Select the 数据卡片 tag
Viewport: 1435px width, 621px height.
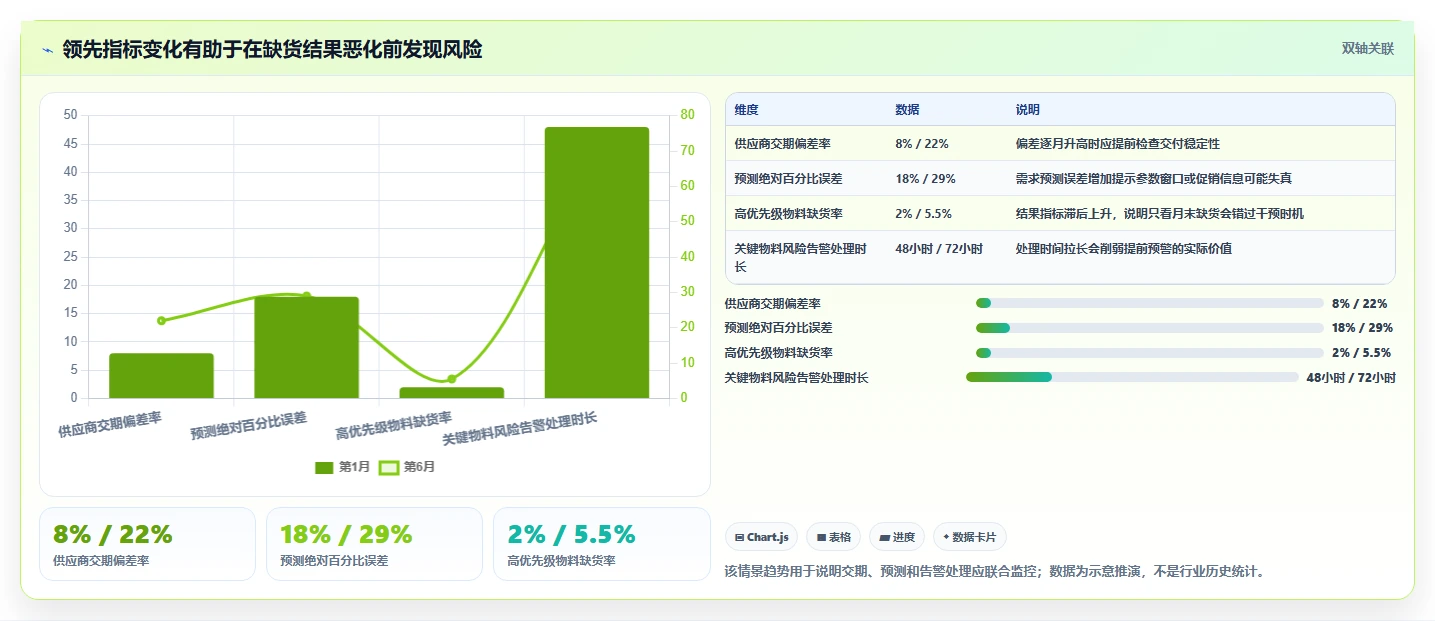970,537
